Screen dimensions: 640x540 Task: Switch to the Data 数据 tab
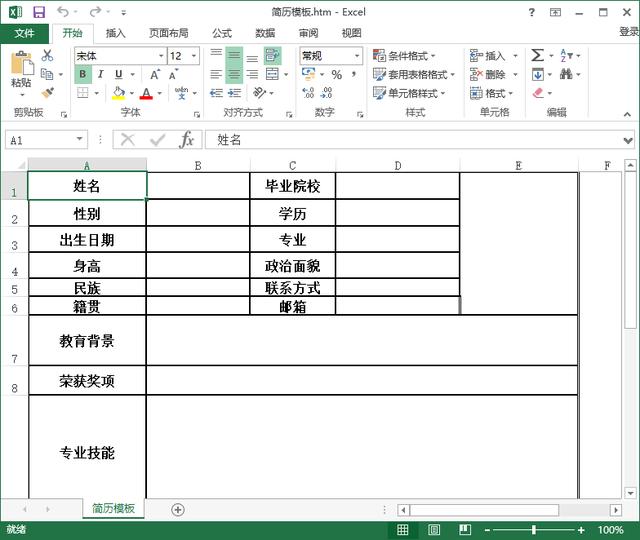[265, 33]
